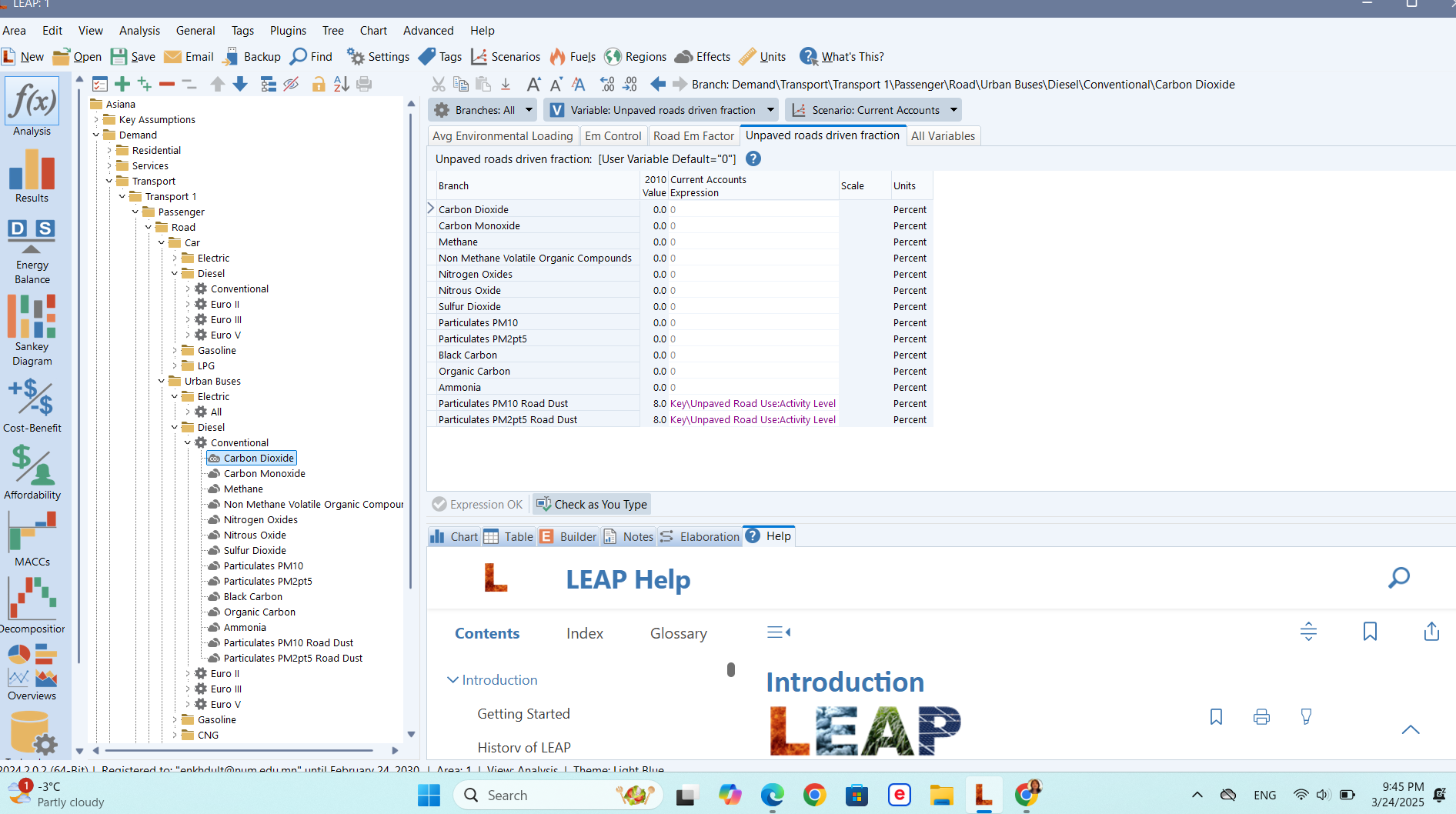Open the Overviews view
Viewport: 1456px width, 814px height.
pos(32,672)
